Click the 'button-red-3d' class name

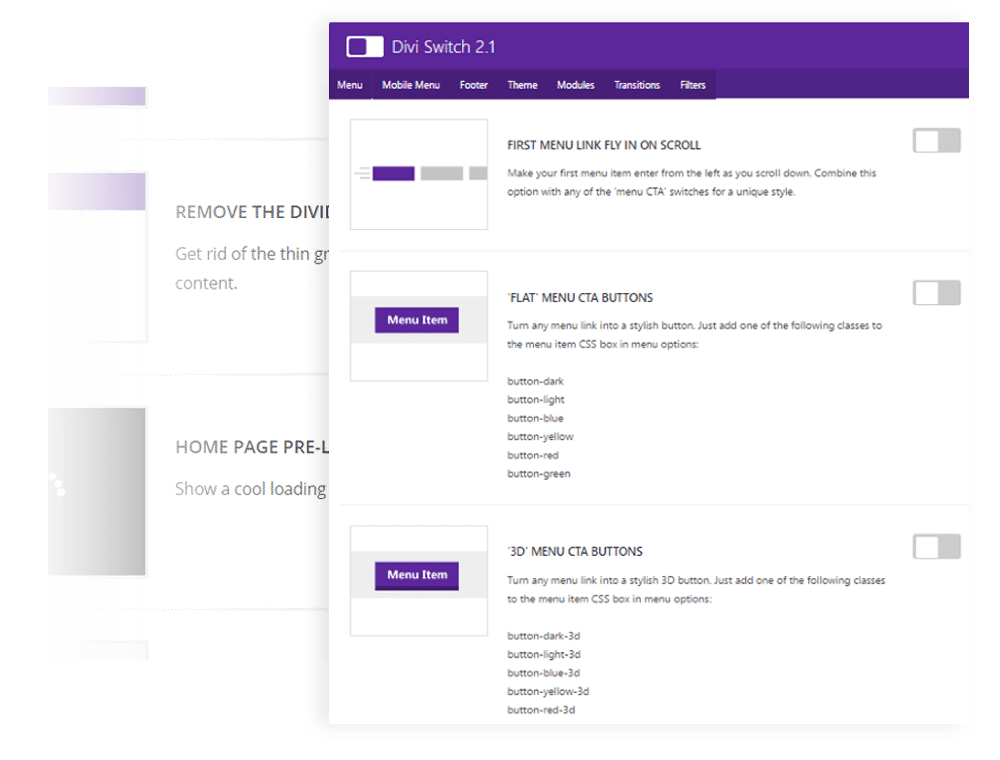[x=541, y=710]
